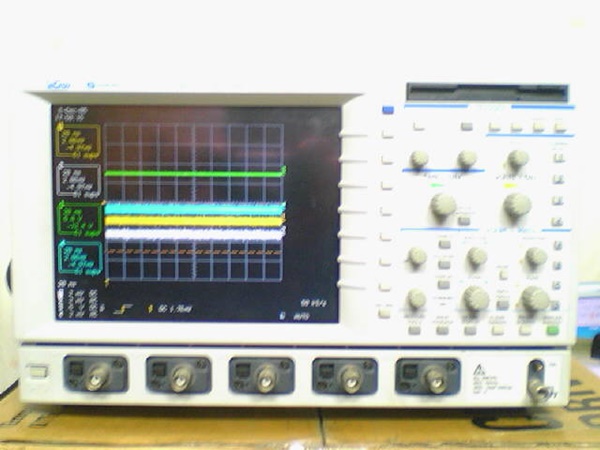600x450 pixels.
Task: Click the timebase readout on the display
Action: [x=313, y=301]
